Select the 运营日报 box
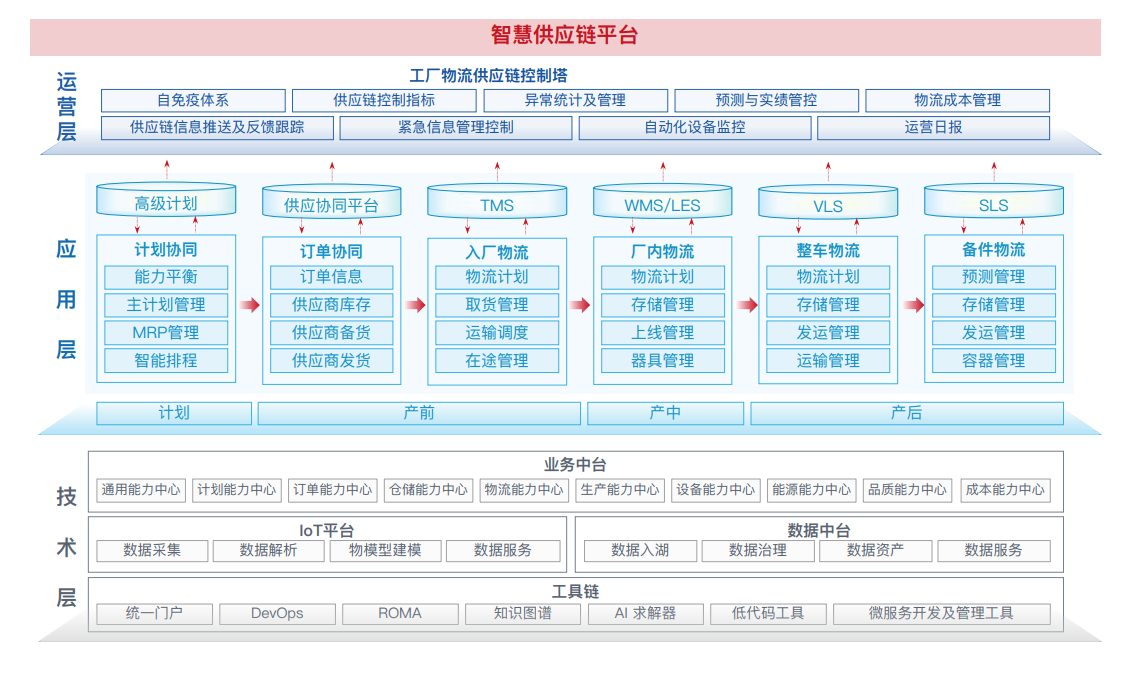Viewport: 1135px width, 674px height. (x=934, y=128)
